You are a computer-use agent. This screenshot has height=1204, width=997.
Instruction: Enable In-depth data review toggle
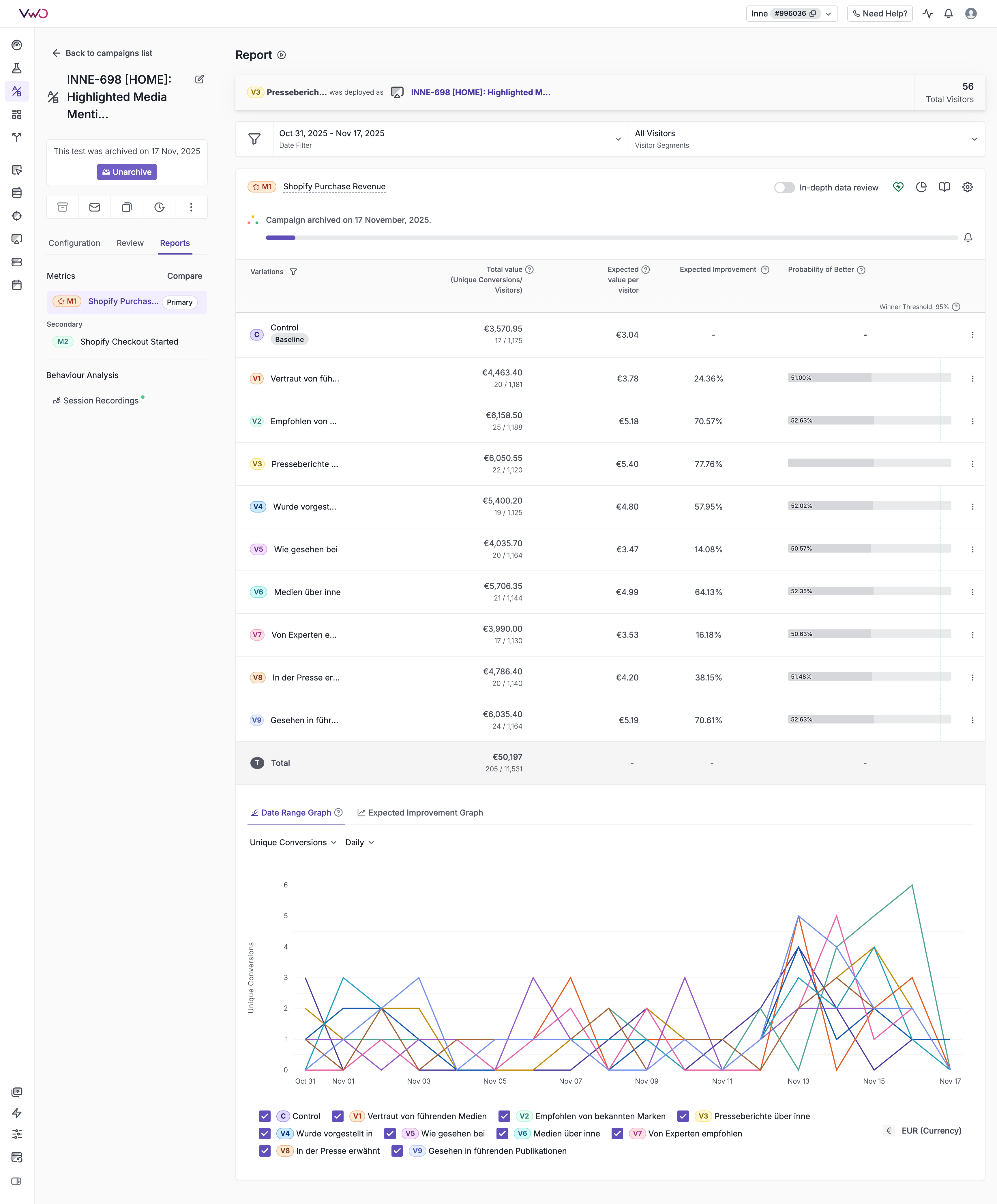784,188
